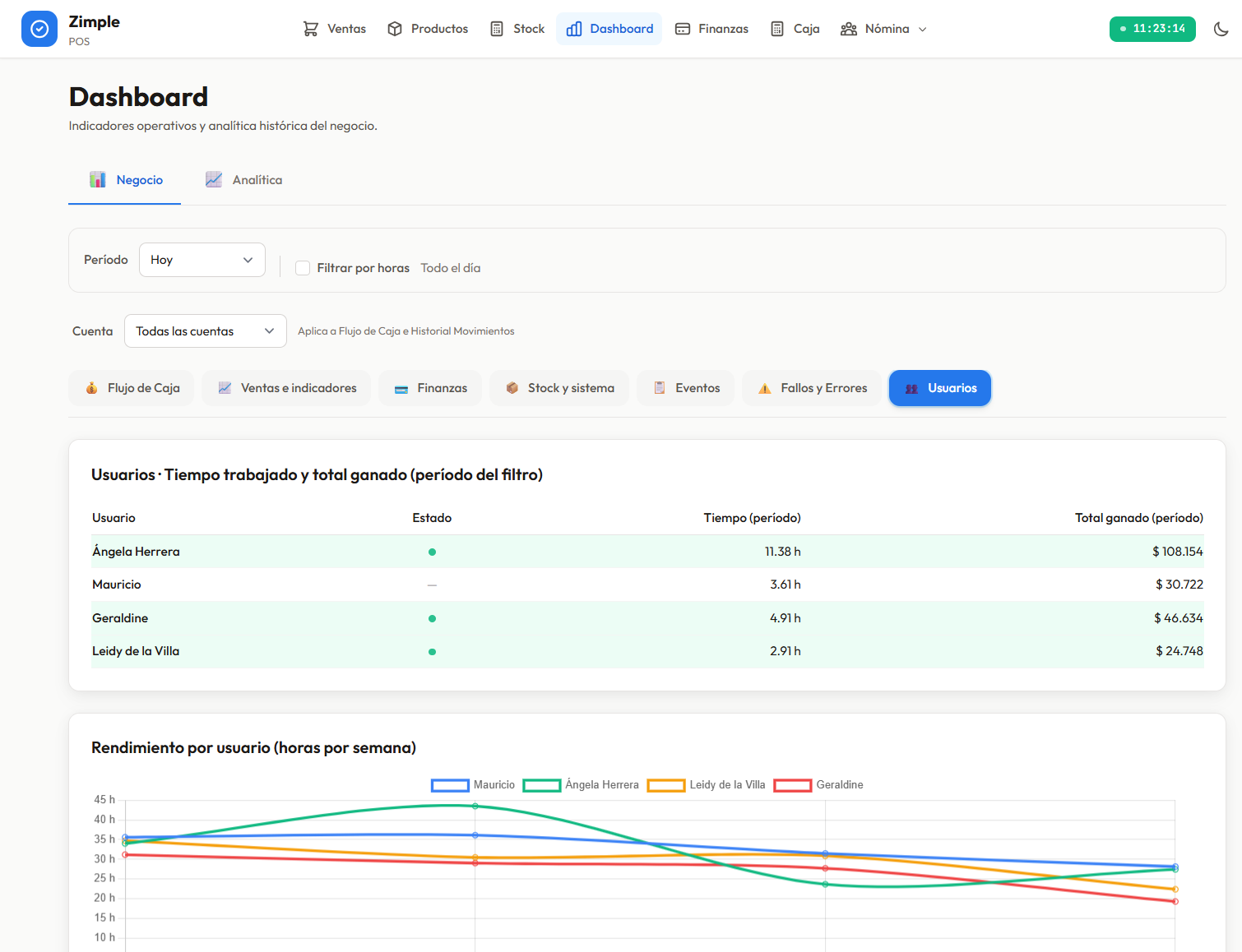Image resolution: width=1242 pixels, height=952 pixels.
Task: Click the Ventas e indicadores chart icon
Action: point(225,388)
